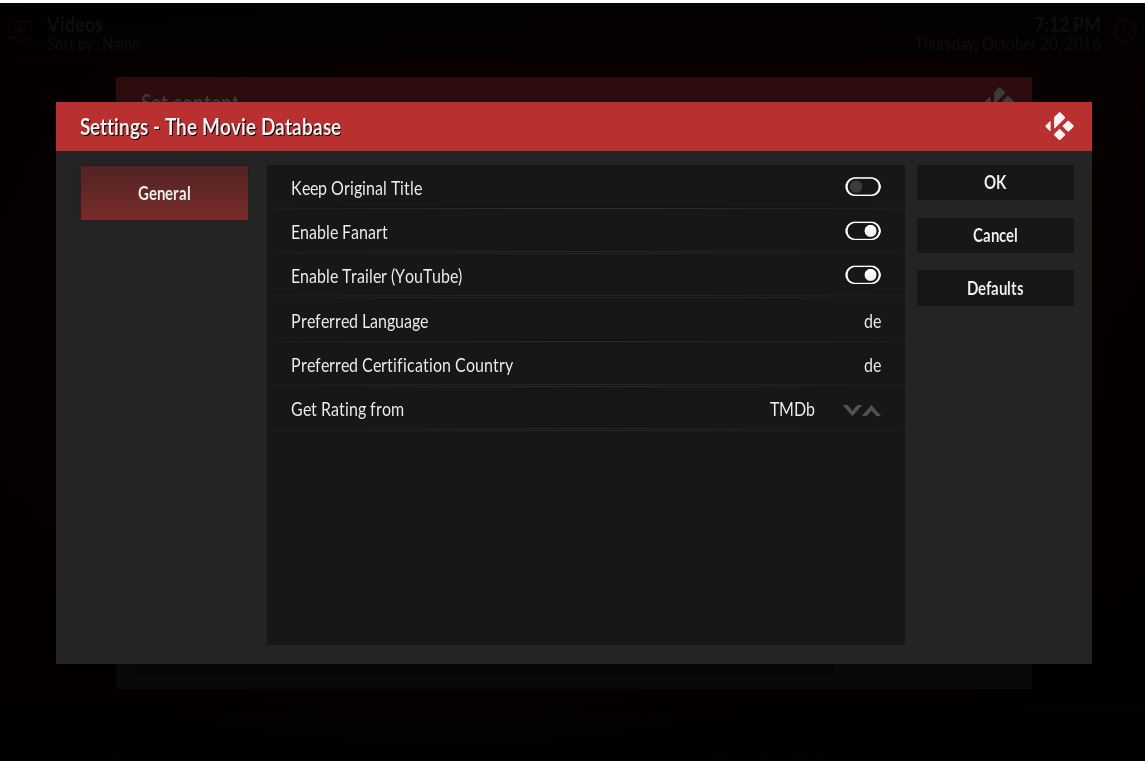Confirm settings with the OK button
Viewport: 1145px width, 761px height.
[x=995, y=183]
